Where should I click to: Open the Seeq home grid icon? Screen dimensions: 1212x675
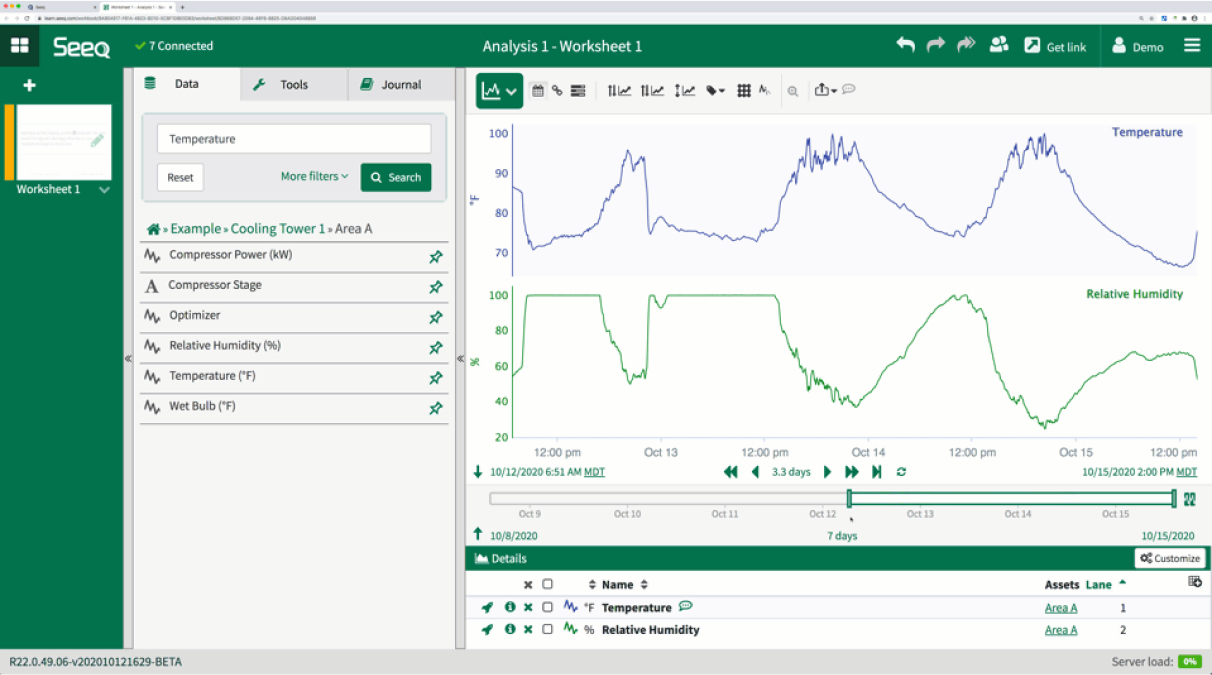click(19, 46)
